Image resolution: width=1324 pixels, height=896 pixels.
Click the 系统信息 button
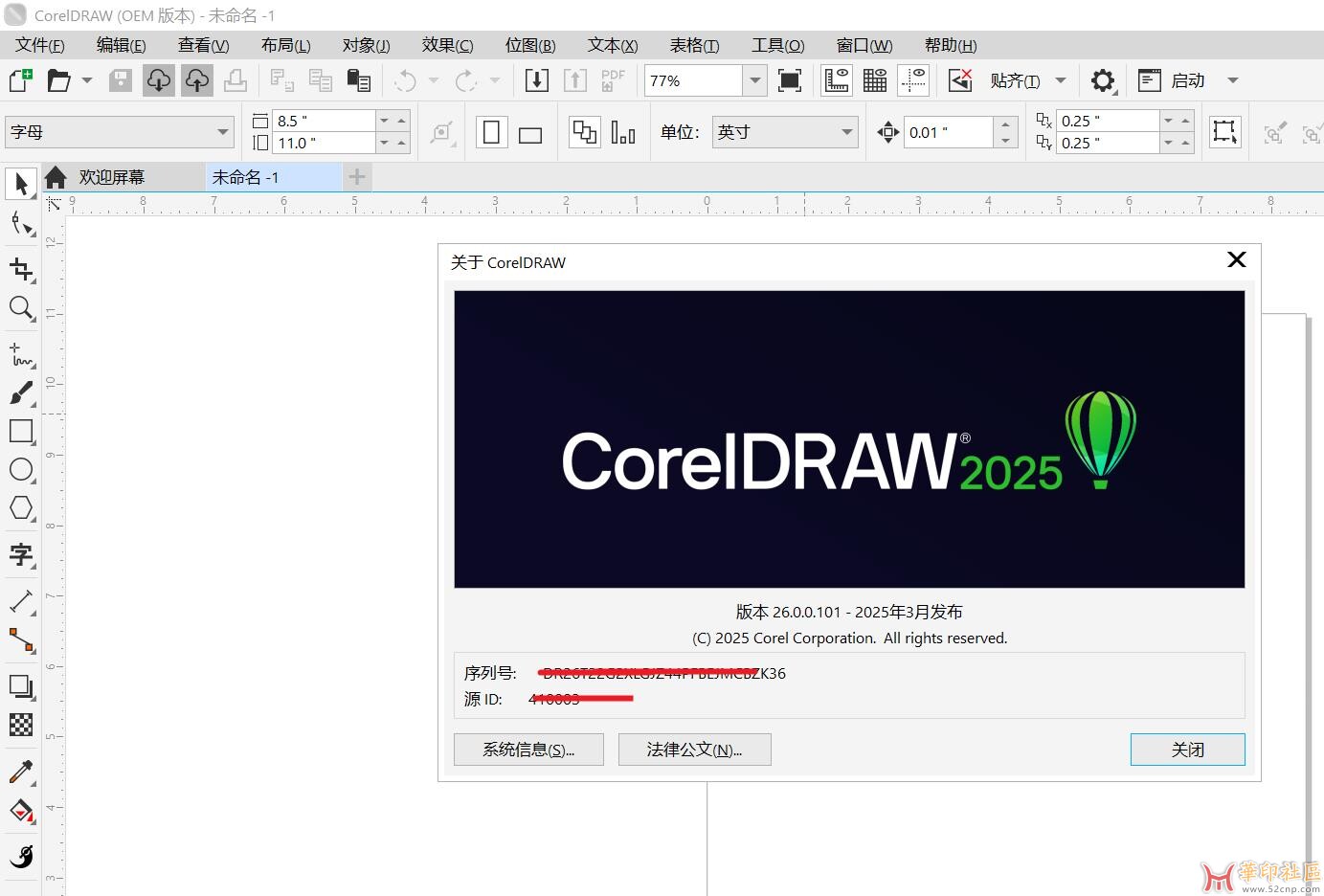point(528,750)
